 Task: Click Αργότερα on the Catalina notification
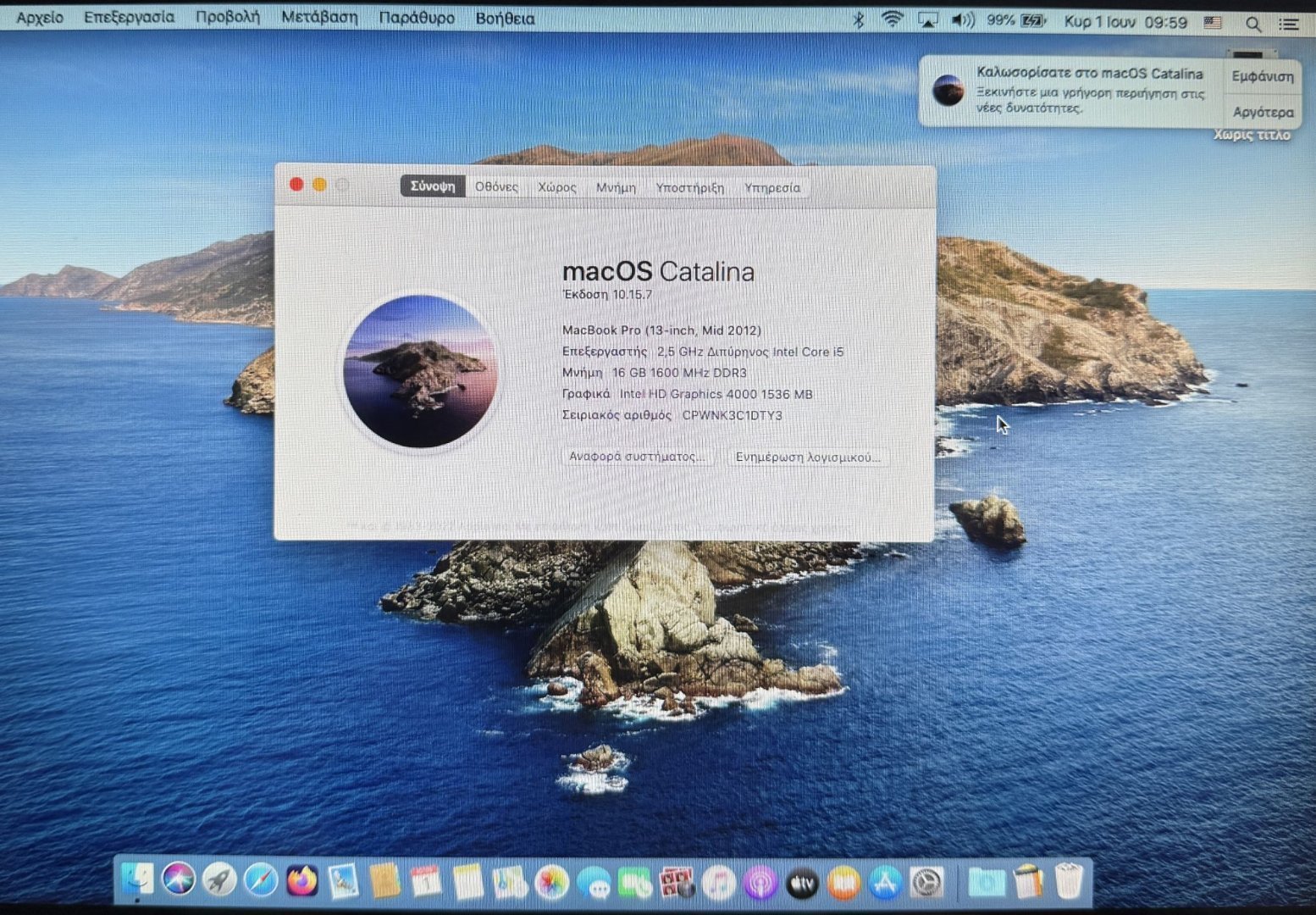pos(1263,112)
